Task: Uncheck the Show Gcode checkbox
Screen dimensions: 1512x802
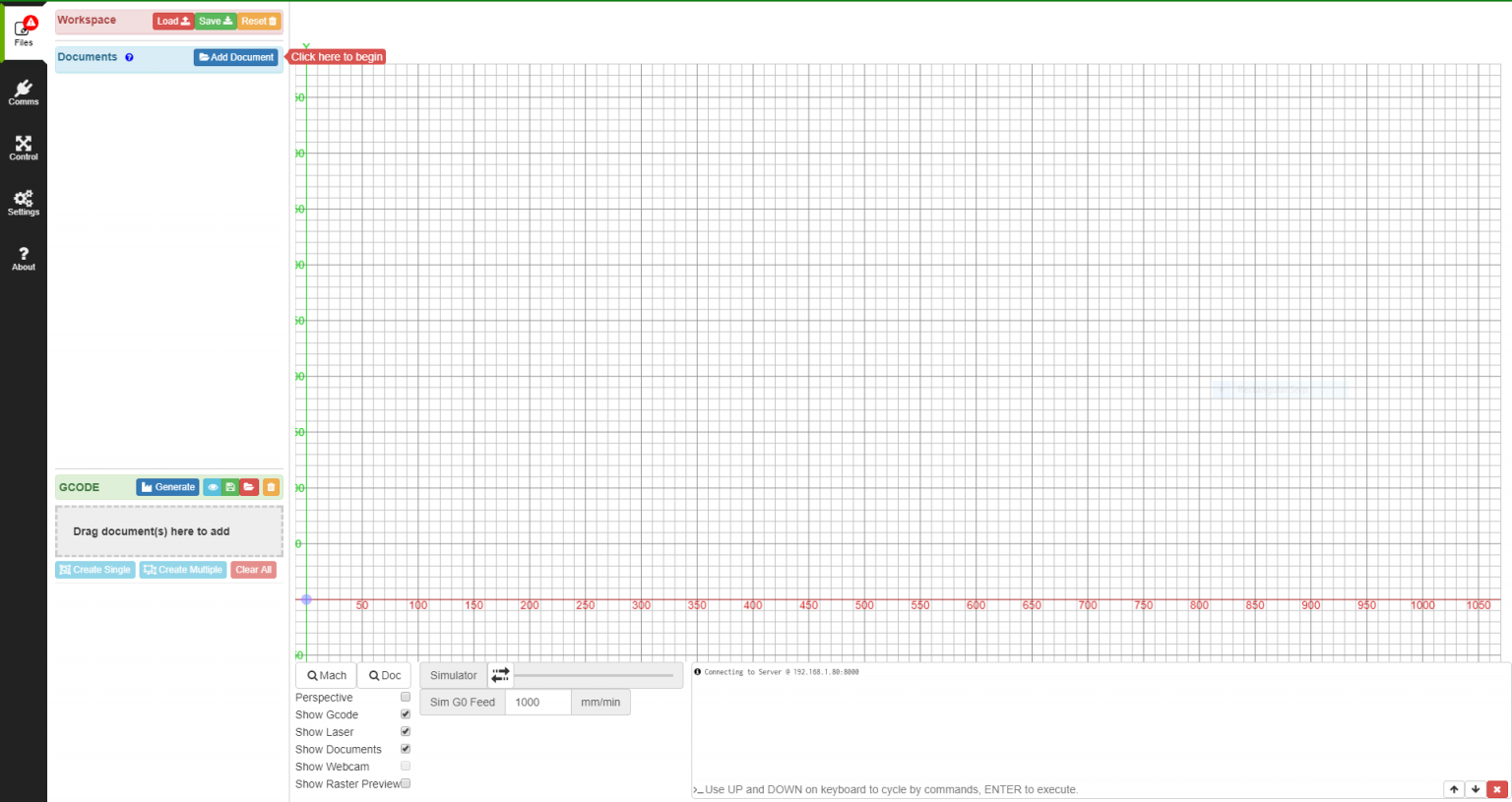Action: pyautogui.click(x=406, y=714)
